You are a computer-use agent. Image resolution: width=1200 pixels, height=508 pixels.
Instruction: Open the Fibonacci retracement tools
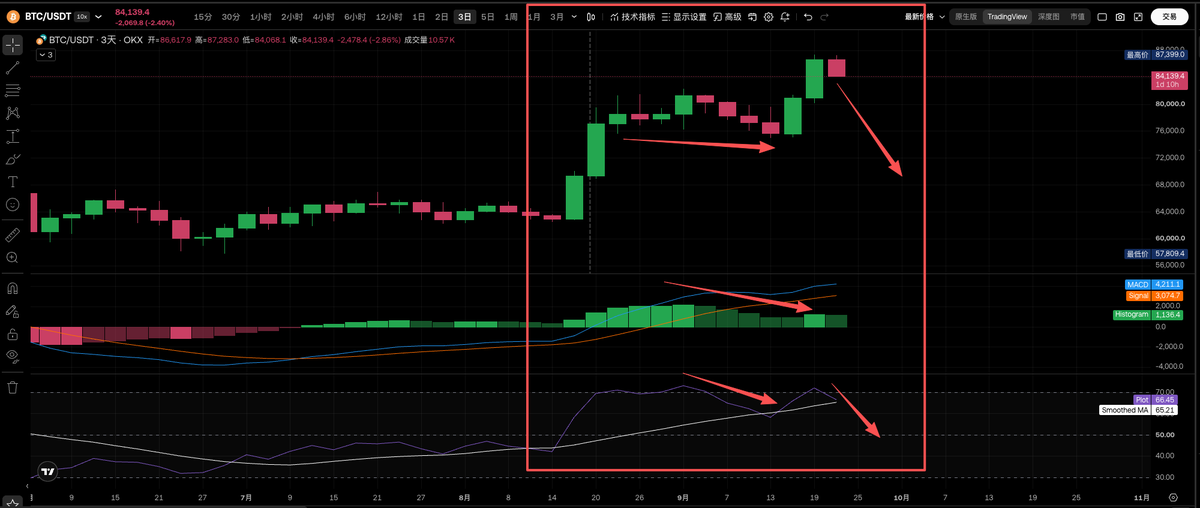[13, 91]
